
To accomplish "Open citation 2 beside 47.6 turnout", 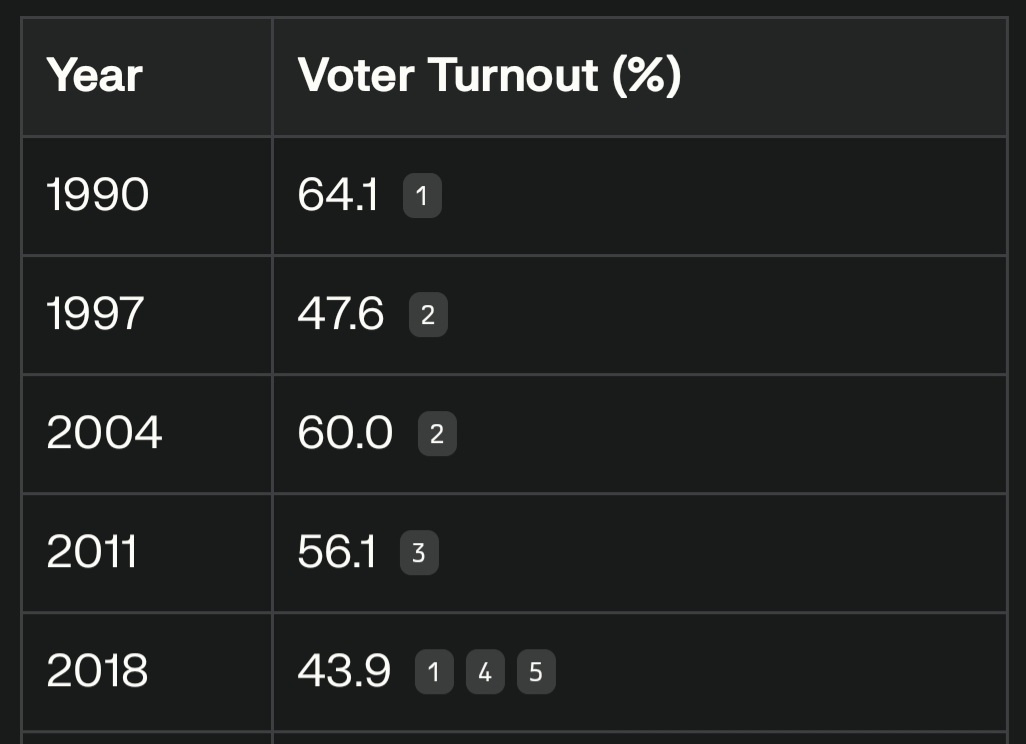I will pos(428,315).
